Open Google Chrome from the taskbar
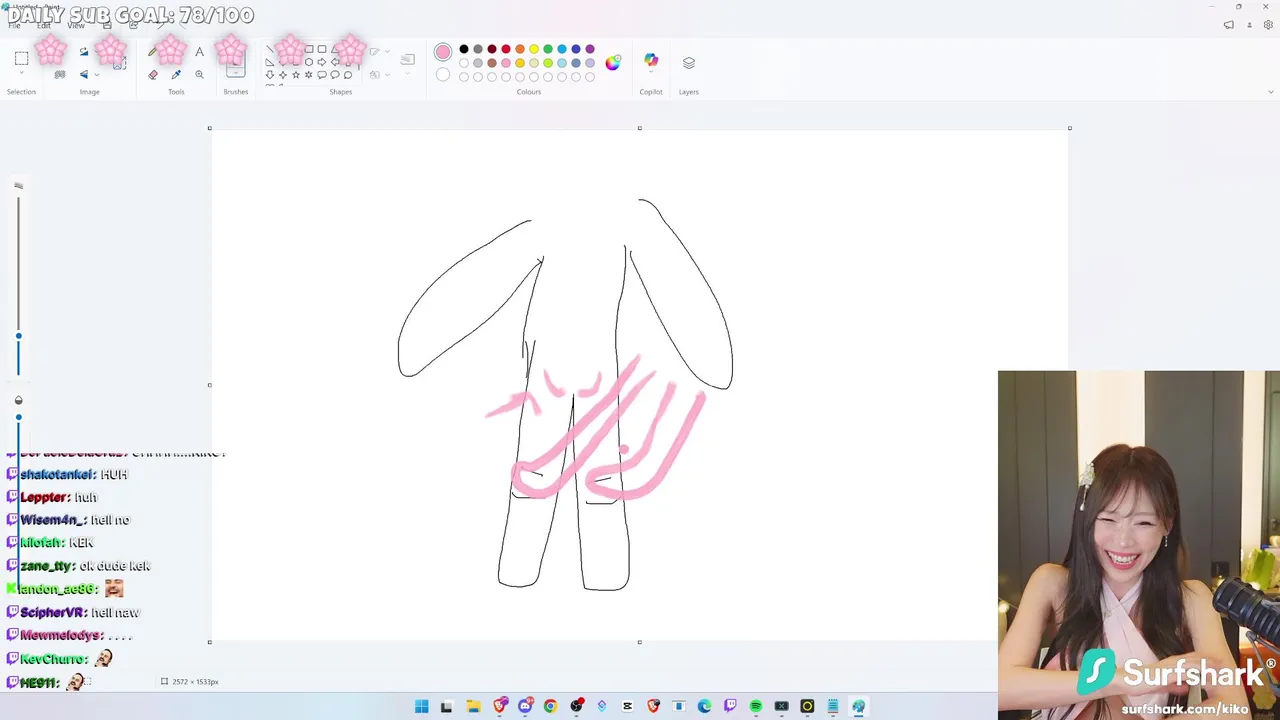The width and height of the screenshot is (1280, 720). click(x=550, y=706)
